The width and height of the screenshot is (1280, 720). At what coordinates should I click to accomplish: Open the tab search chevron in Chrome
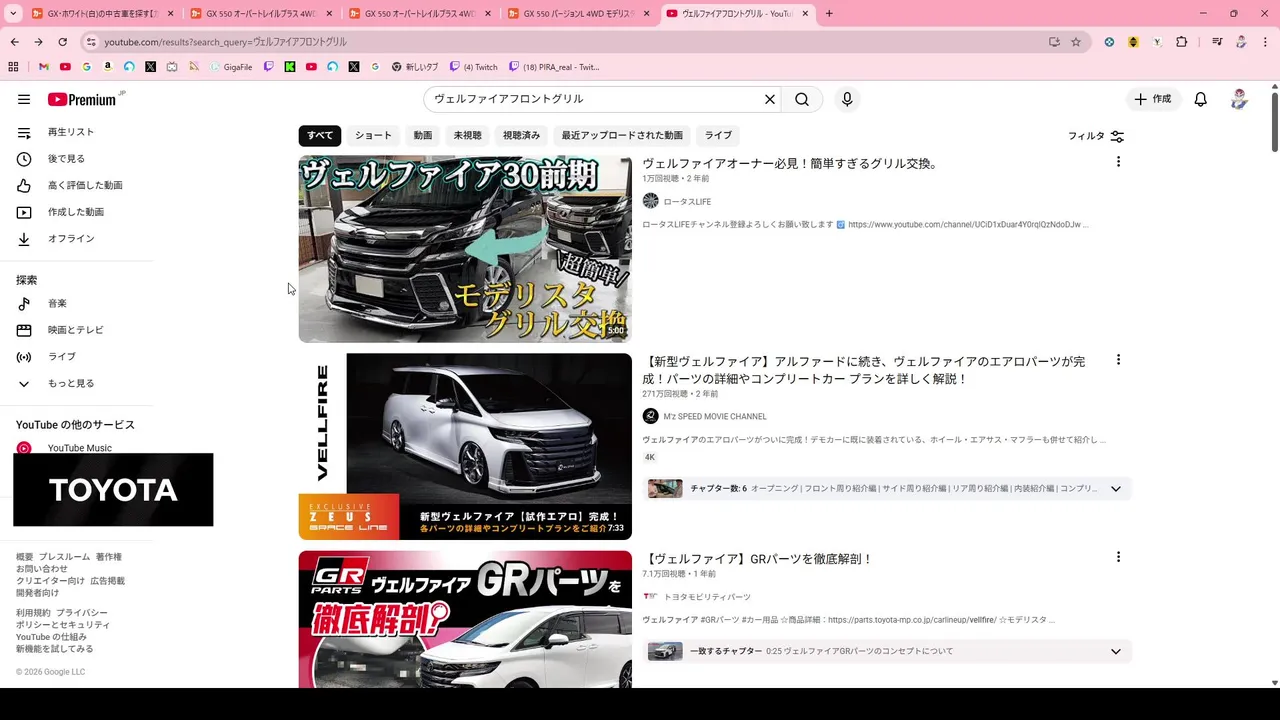coord(13,13)
